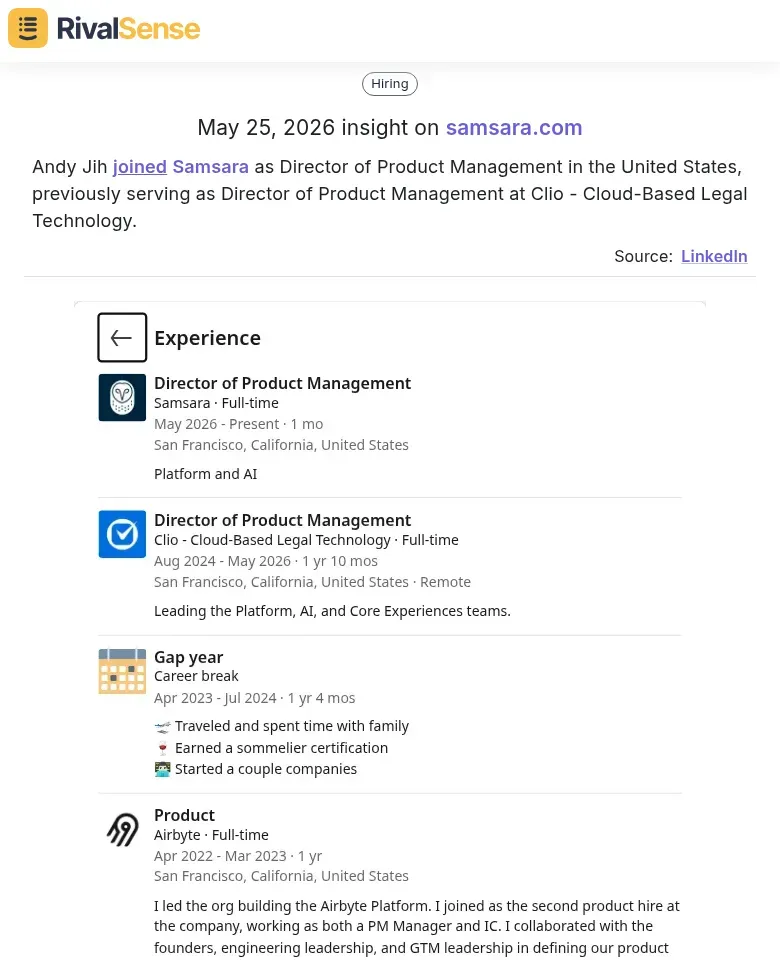Screen dimensions: 780x960
Task: Click the 'Product' job title
Action: 184,816
